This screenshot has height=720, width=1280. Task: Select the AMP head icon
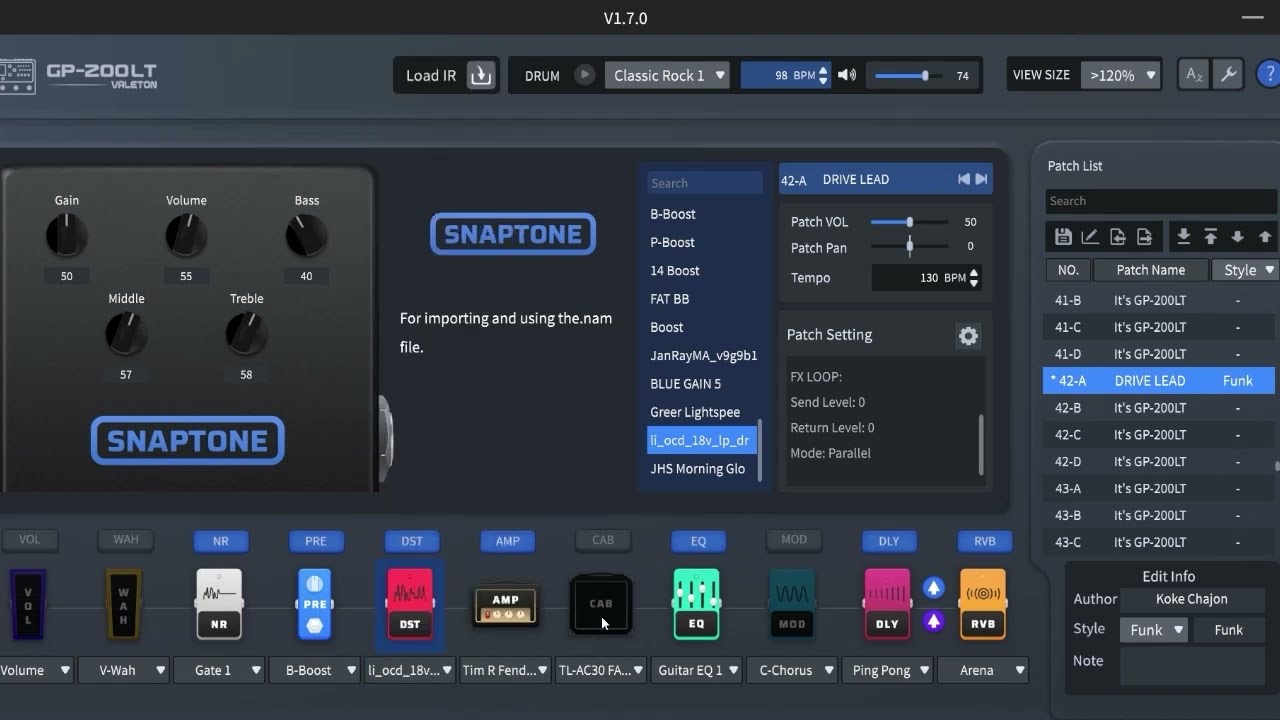click(505, 606)
